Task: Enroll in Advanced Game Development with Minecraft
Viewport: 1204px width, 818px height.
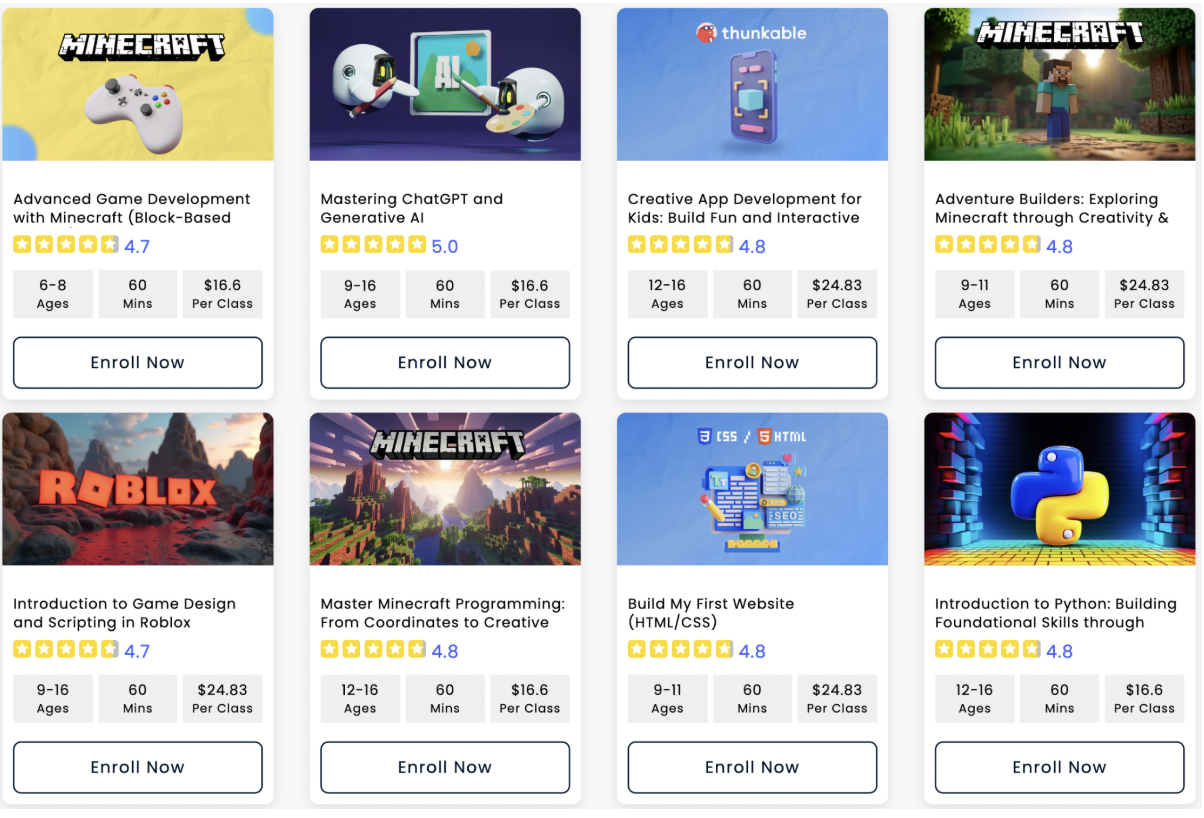Action: (138, 362)
